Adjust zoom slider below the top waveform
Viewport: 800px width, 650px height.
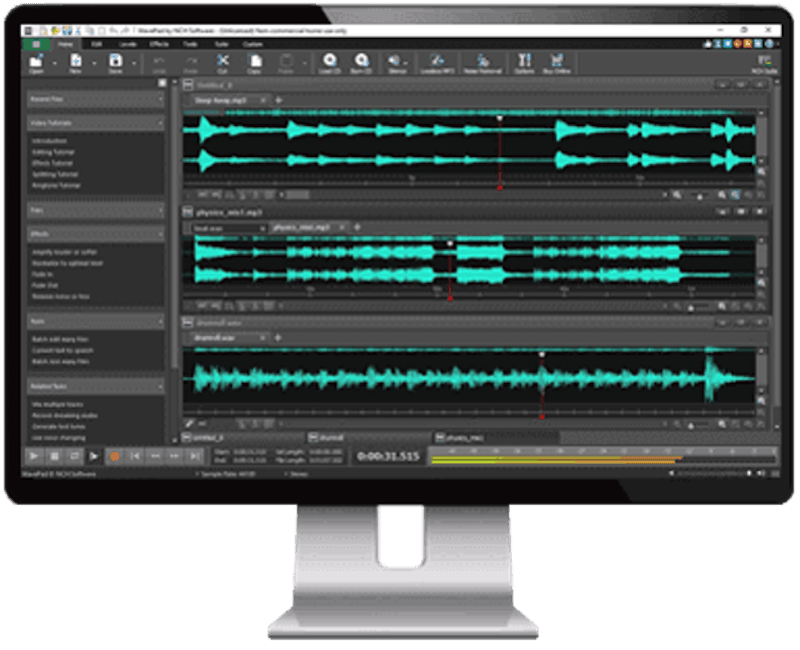(700, 195)
